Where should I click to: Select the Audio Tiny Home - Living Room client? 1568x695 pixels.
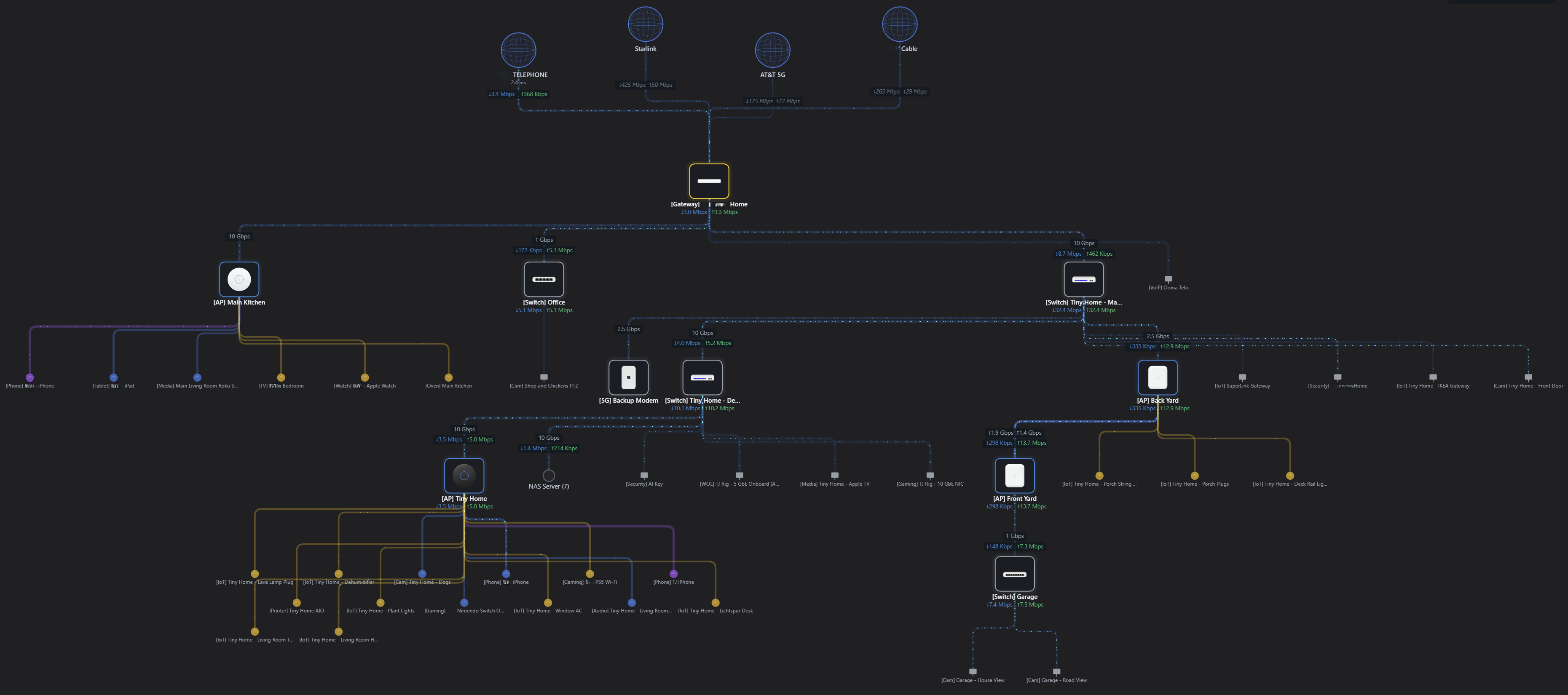pos(632,602)
